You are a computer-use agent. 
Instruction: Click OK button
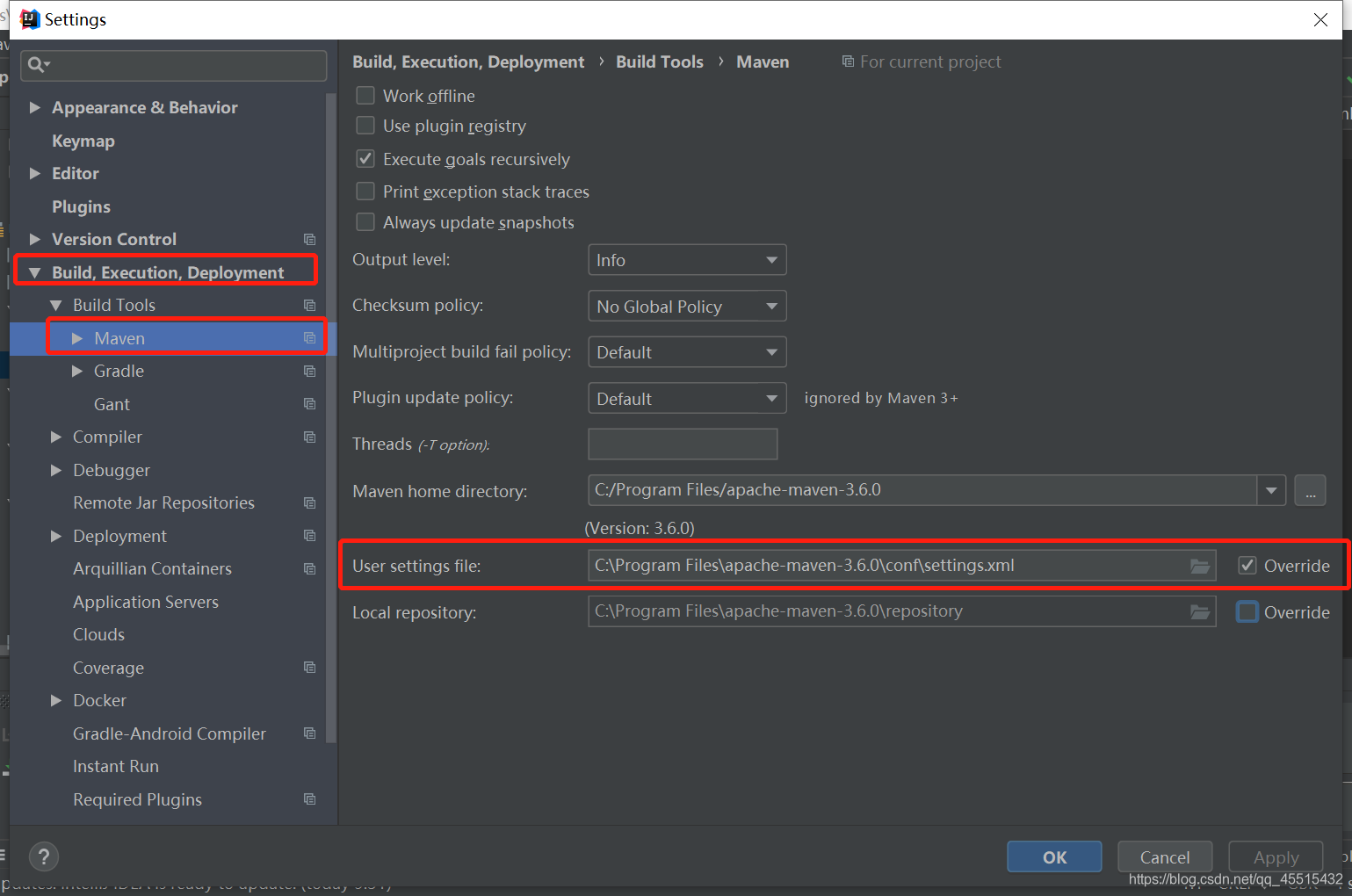tap(1054, 856)
